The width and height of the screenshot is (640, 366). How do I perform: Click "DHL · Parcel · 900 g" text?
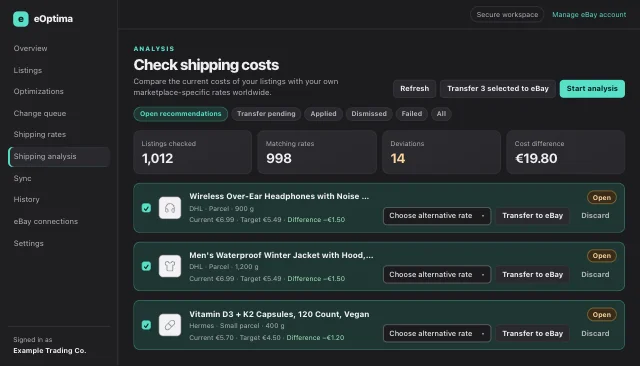(x=221, y=209)
